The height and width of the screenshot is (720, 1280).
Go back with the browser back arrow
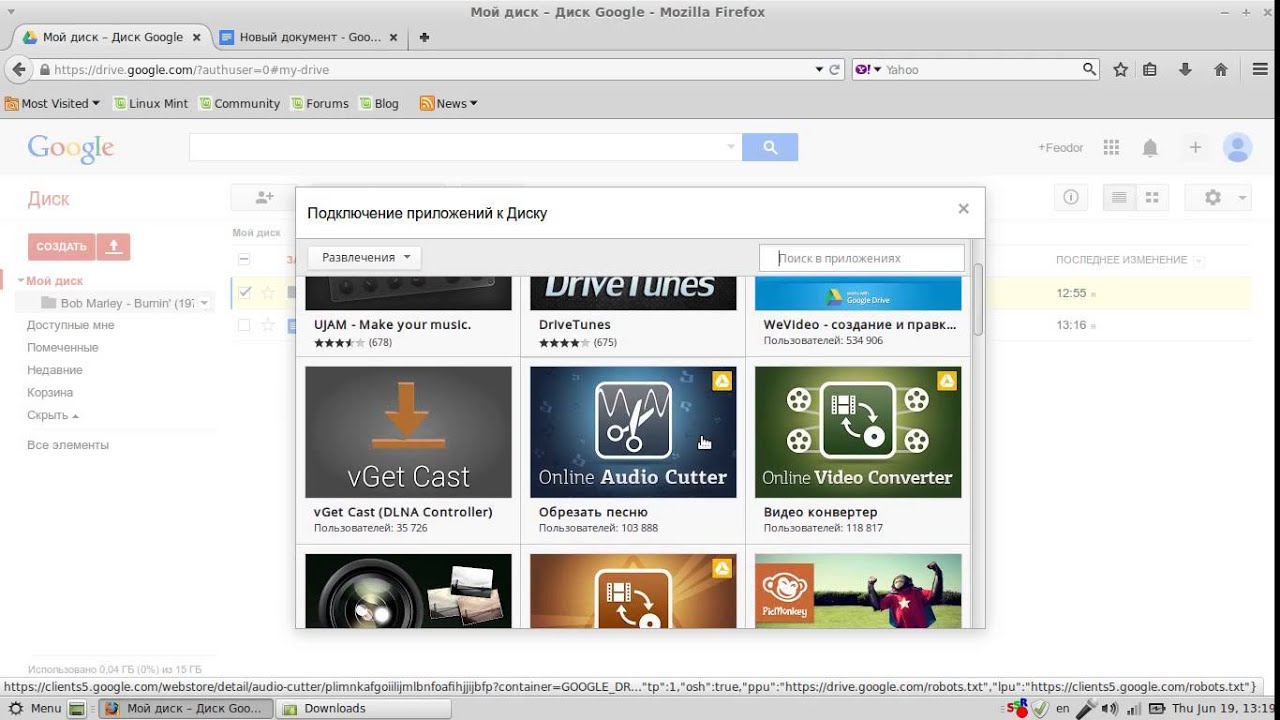click(x=18, y=70)
